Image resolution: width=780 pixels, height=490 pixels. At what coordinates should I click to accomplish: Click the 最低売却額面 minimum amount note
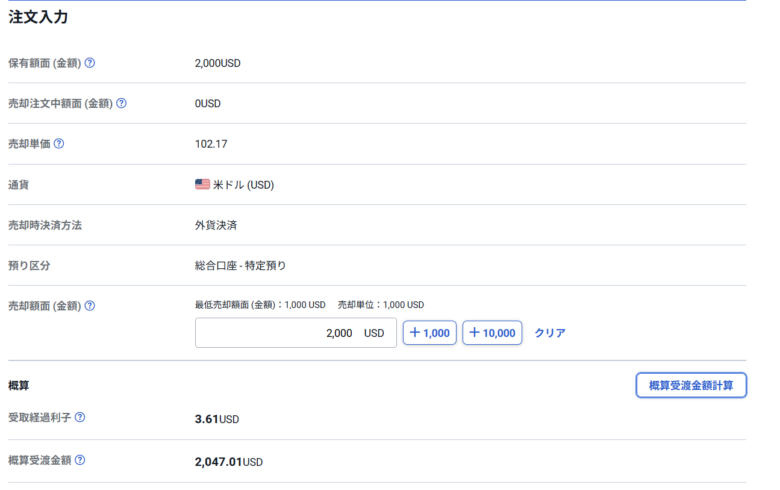coord(260,305)
